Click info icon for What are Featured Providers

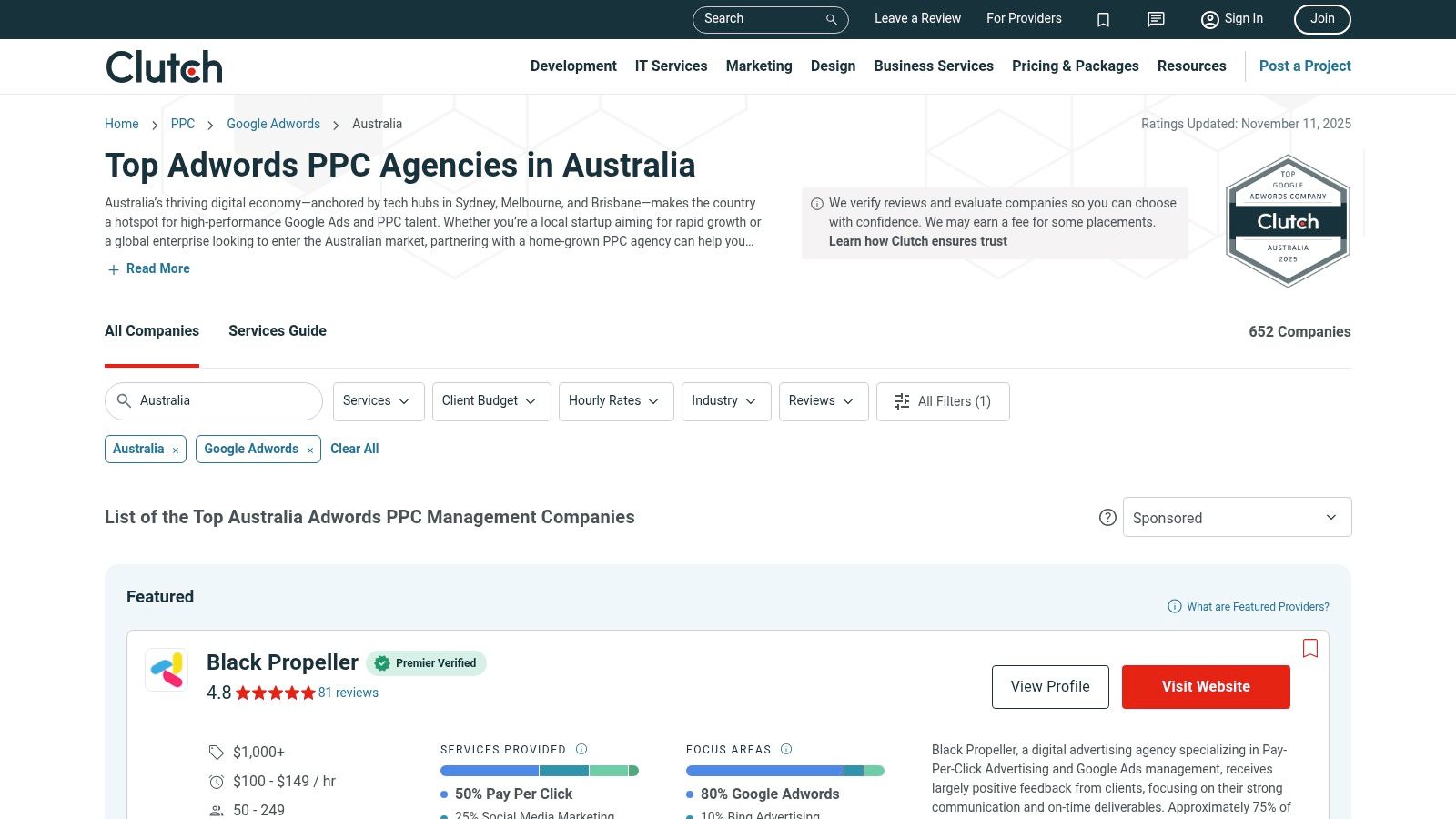[x=1175, y=606]
